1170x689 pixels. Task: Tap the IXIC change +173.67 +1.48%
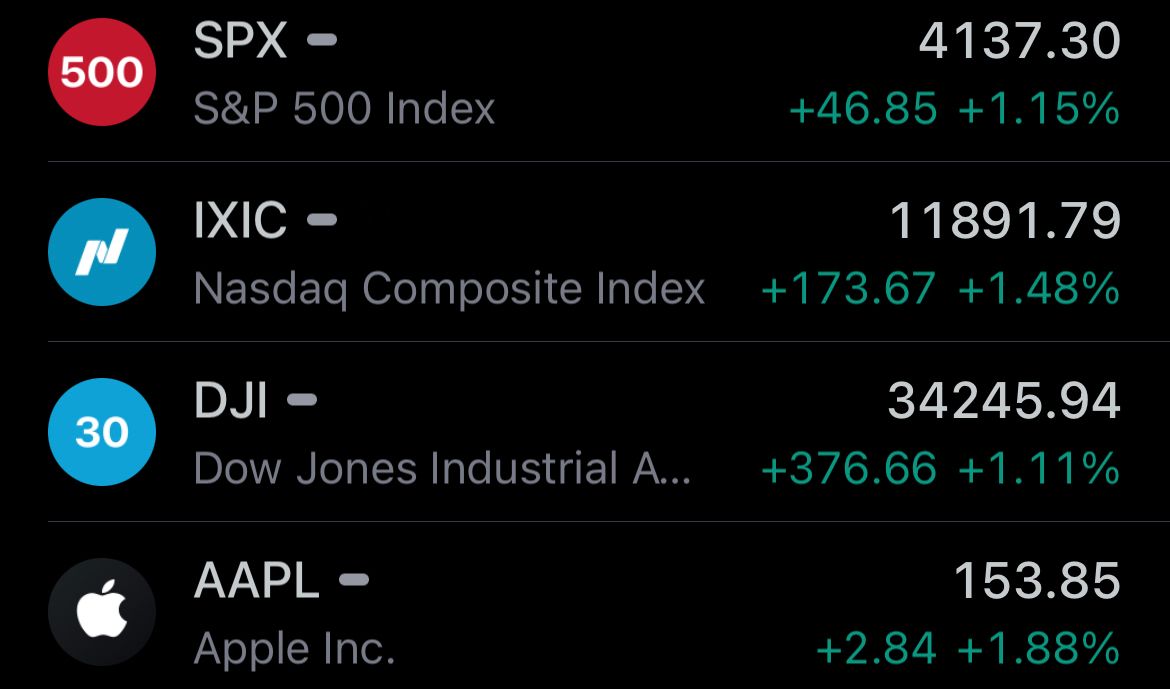tap(941, 289)
